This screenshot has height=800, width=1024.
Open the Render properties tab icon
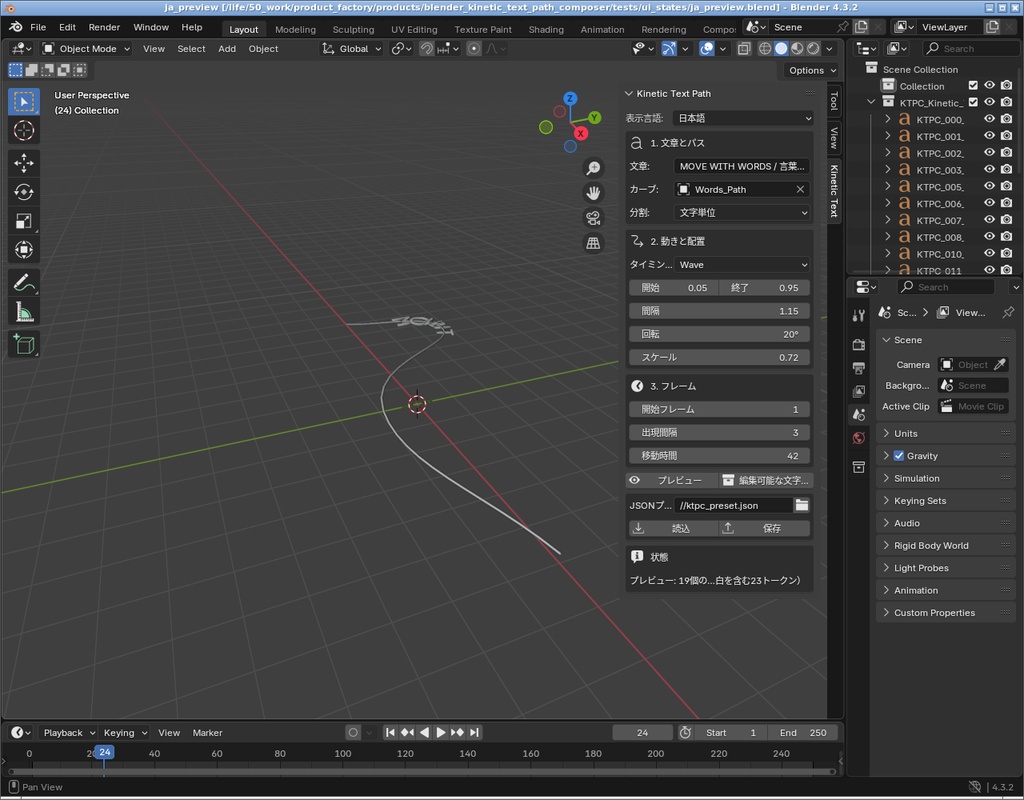[859, 344]
